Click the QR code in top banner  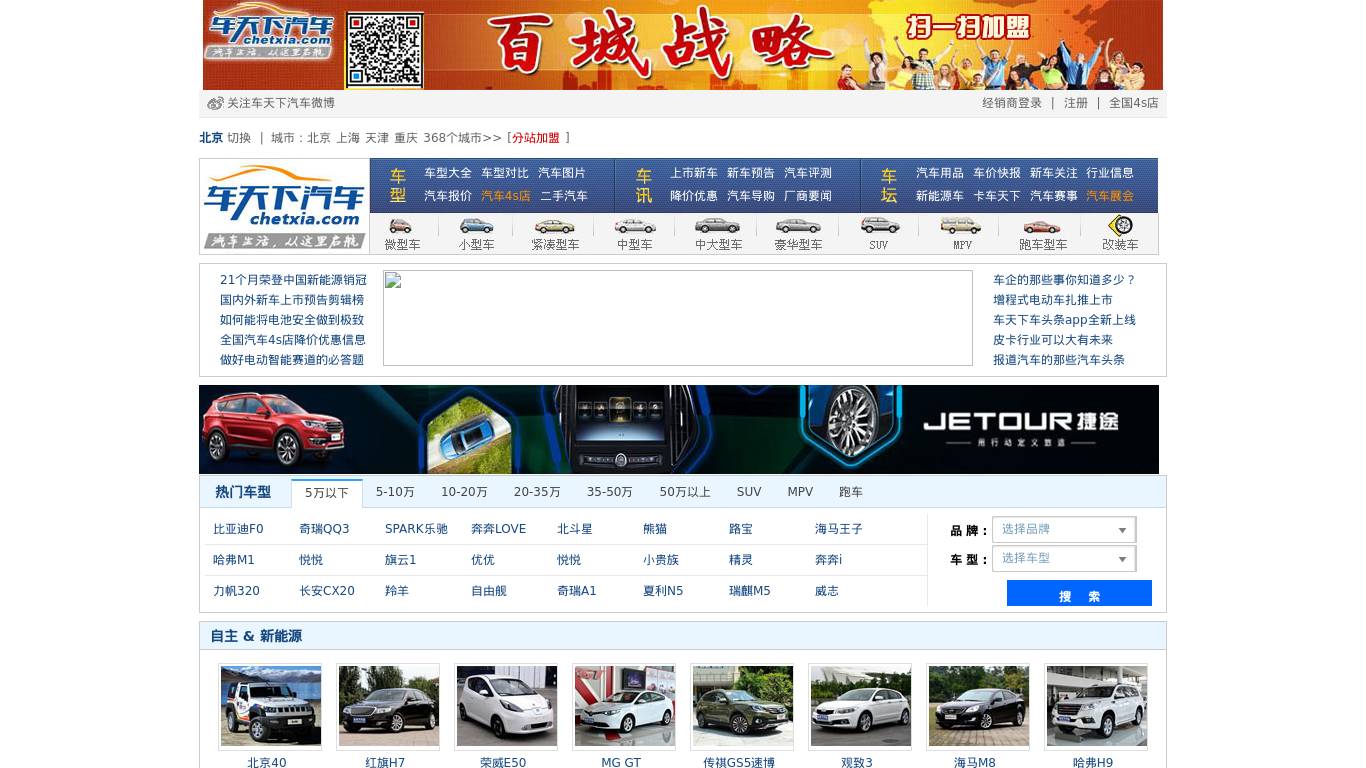coord(385,50)
